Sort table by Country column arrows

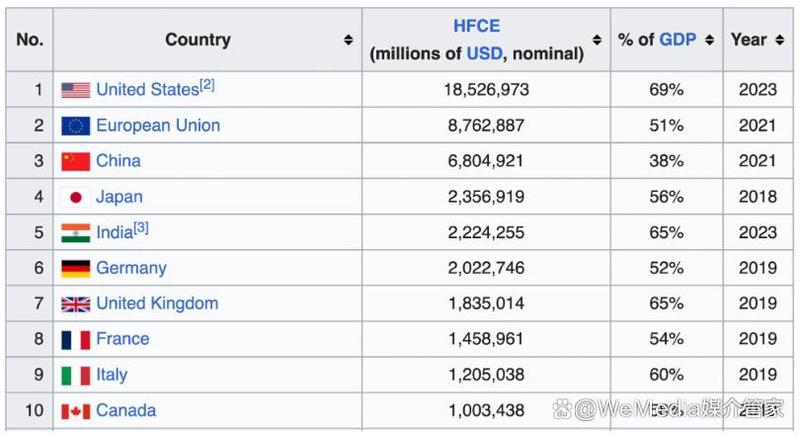[348, 40]
